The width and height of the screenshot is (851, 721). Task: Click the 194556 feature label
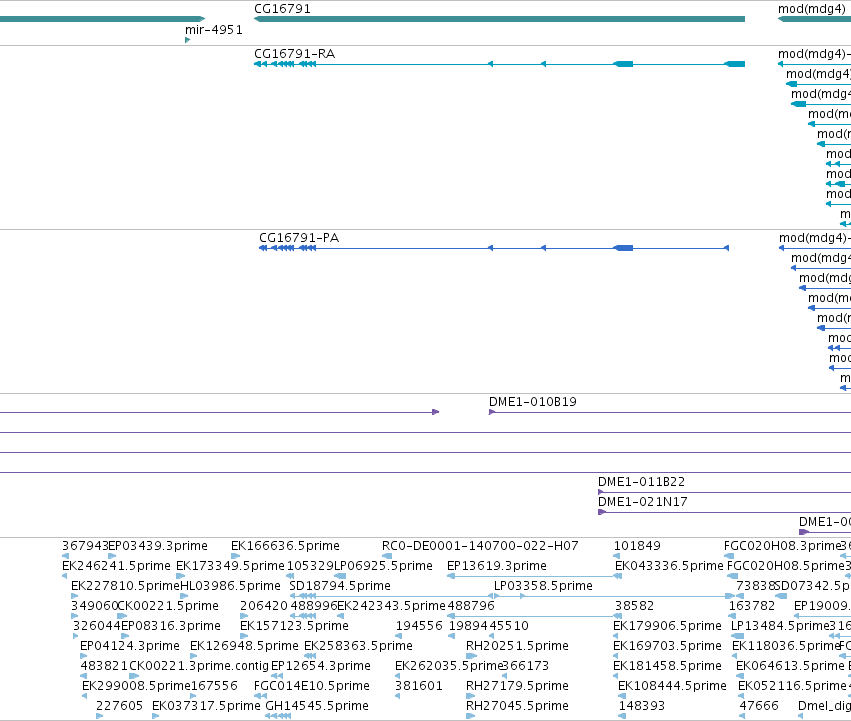coord(419,626)
